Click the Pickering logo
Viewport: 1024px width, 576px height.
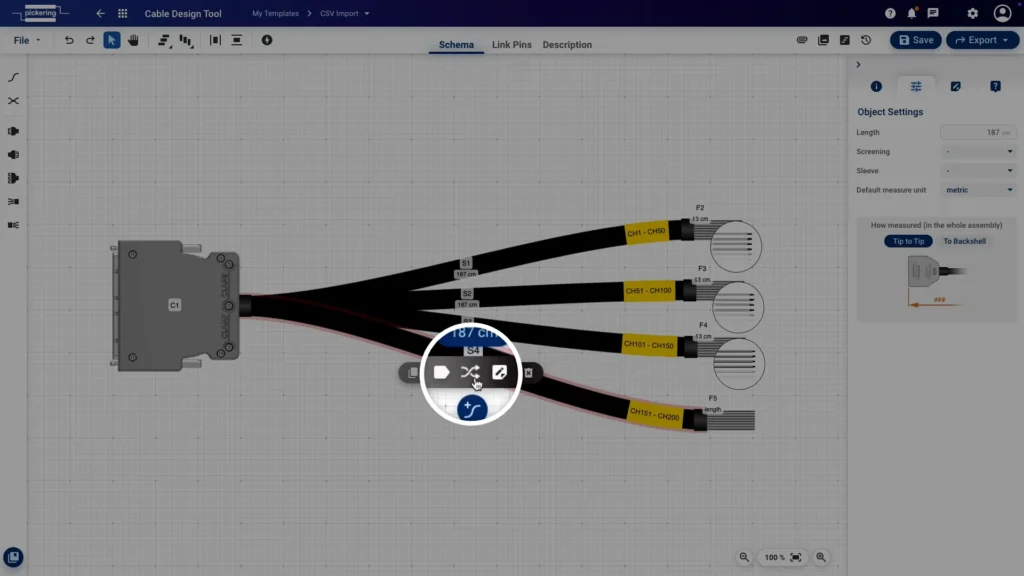[x=40, y=13]
